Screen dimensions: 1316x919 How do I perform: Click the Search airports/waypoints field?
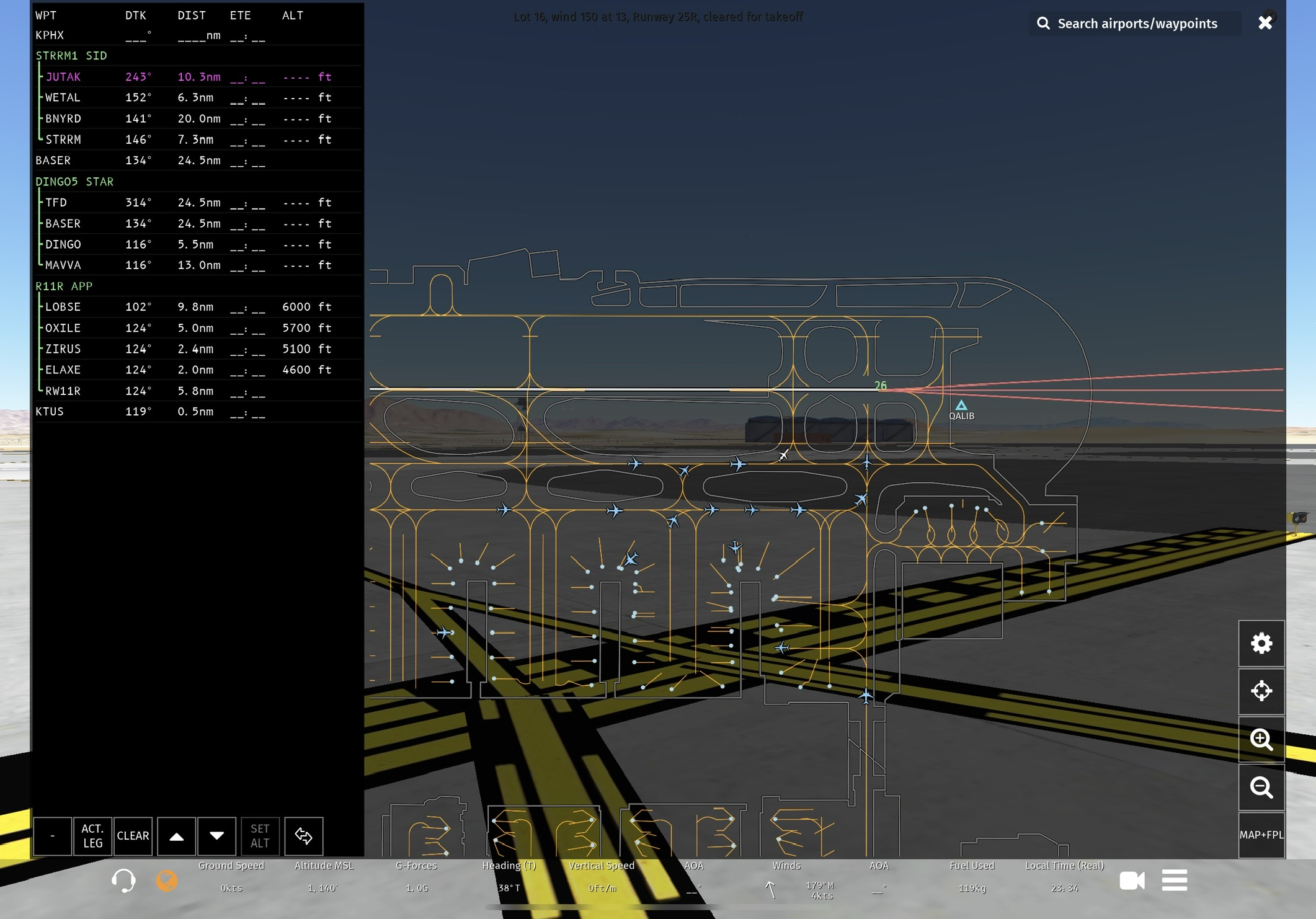(x=1136, y=24)
